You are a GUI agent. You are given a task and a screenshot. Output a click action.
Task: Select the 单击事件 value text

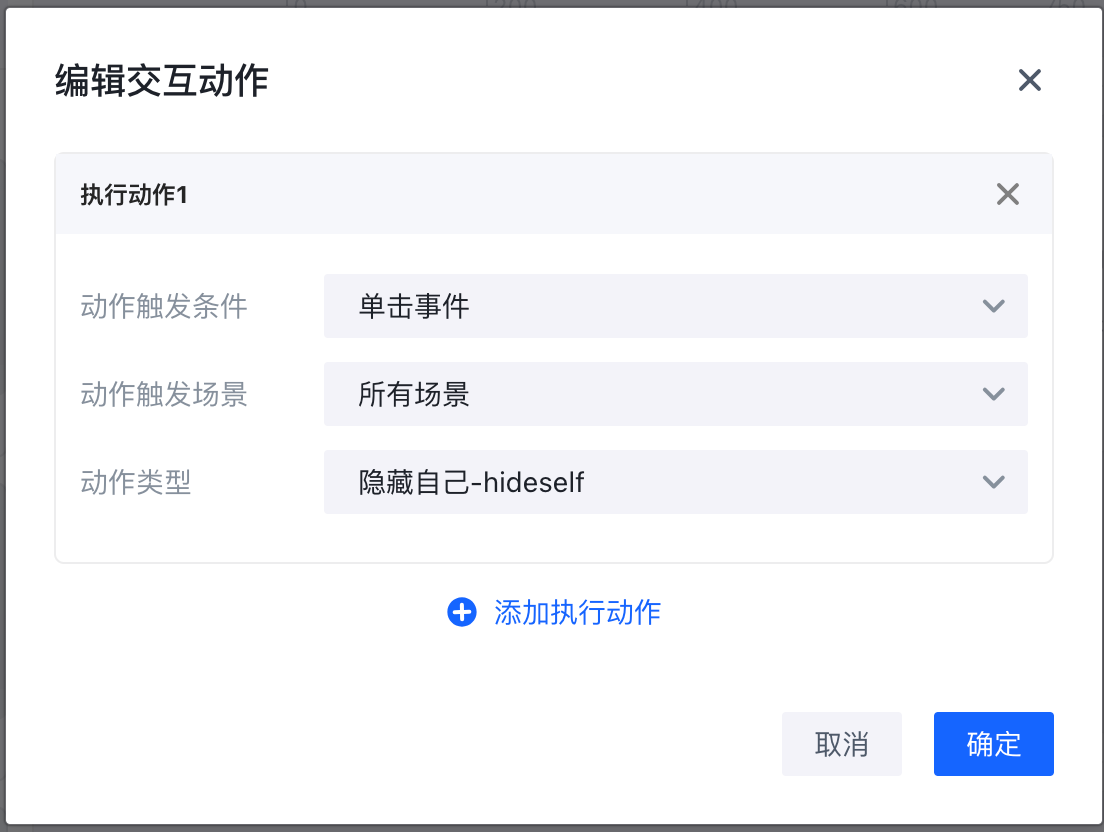tap(414, 306)
